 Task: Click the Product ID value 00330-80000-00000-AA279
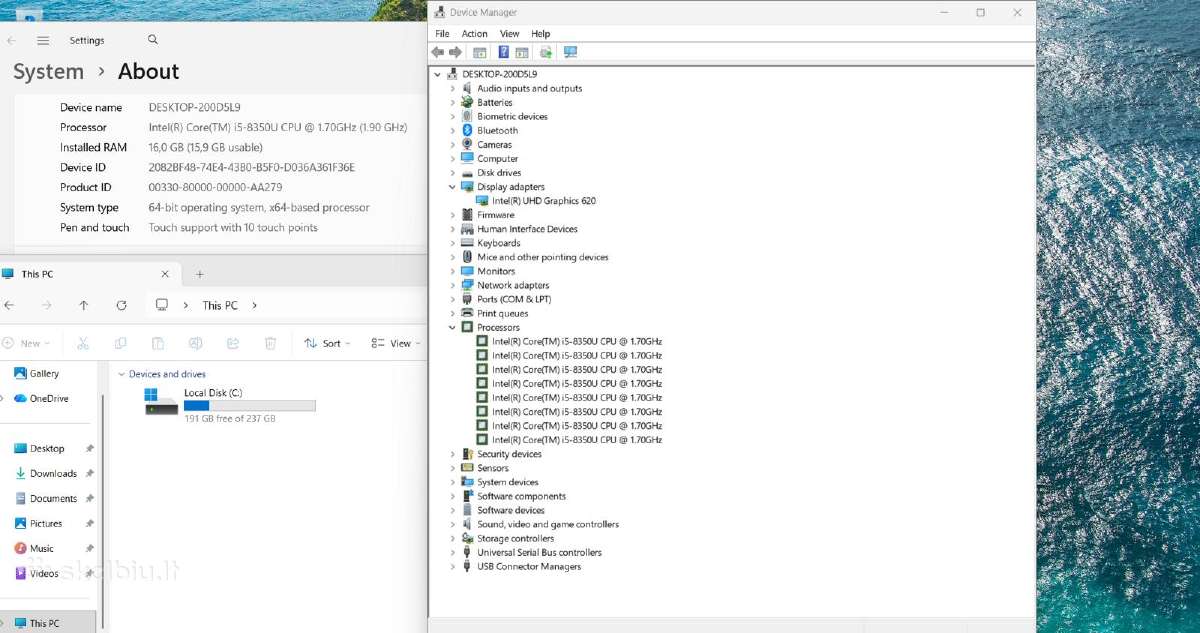click(x=215, y=188)
